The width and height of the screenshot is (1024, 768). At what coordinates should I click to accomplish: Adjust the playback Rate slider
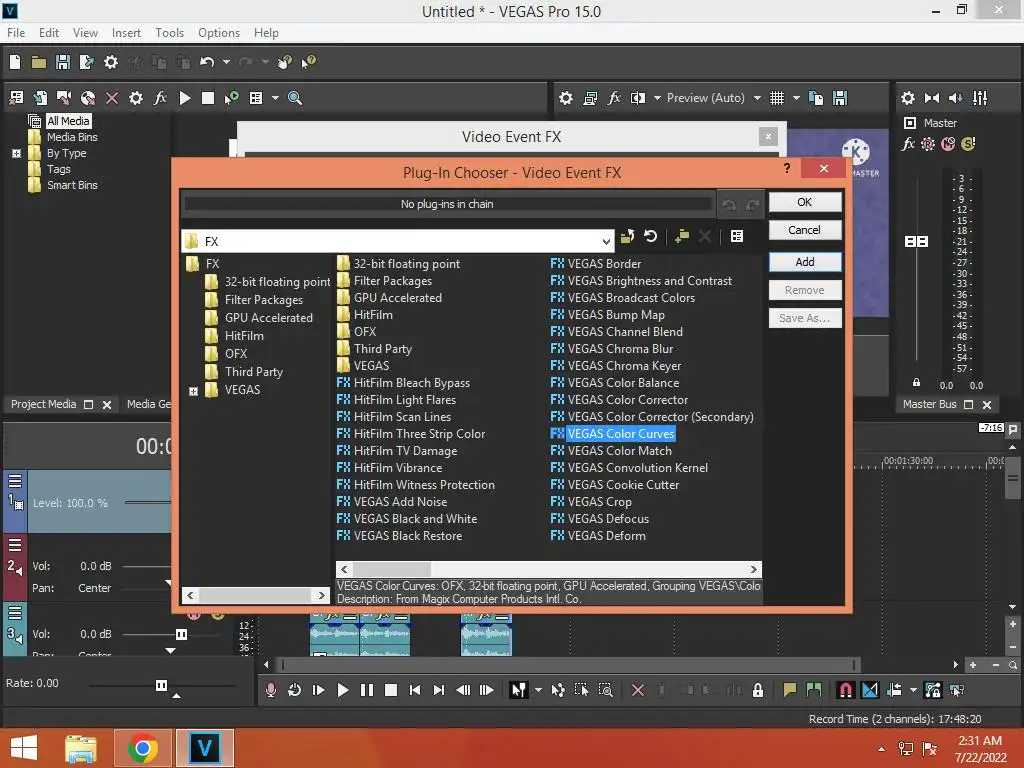pos(161,685)
